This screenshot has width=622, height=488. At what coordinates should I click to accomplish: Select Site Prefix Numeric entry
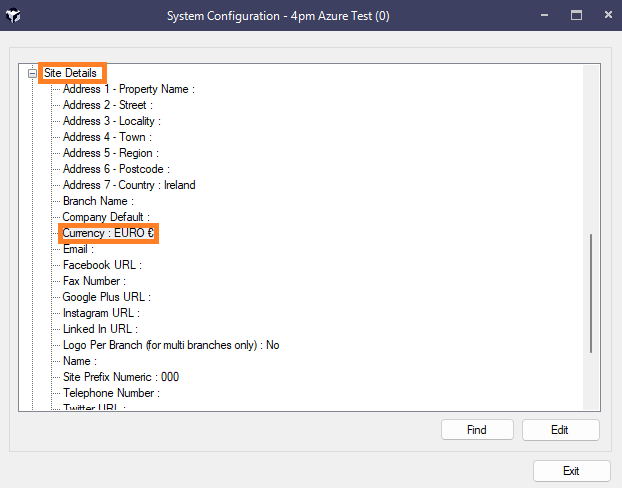(x=121, y=377)
